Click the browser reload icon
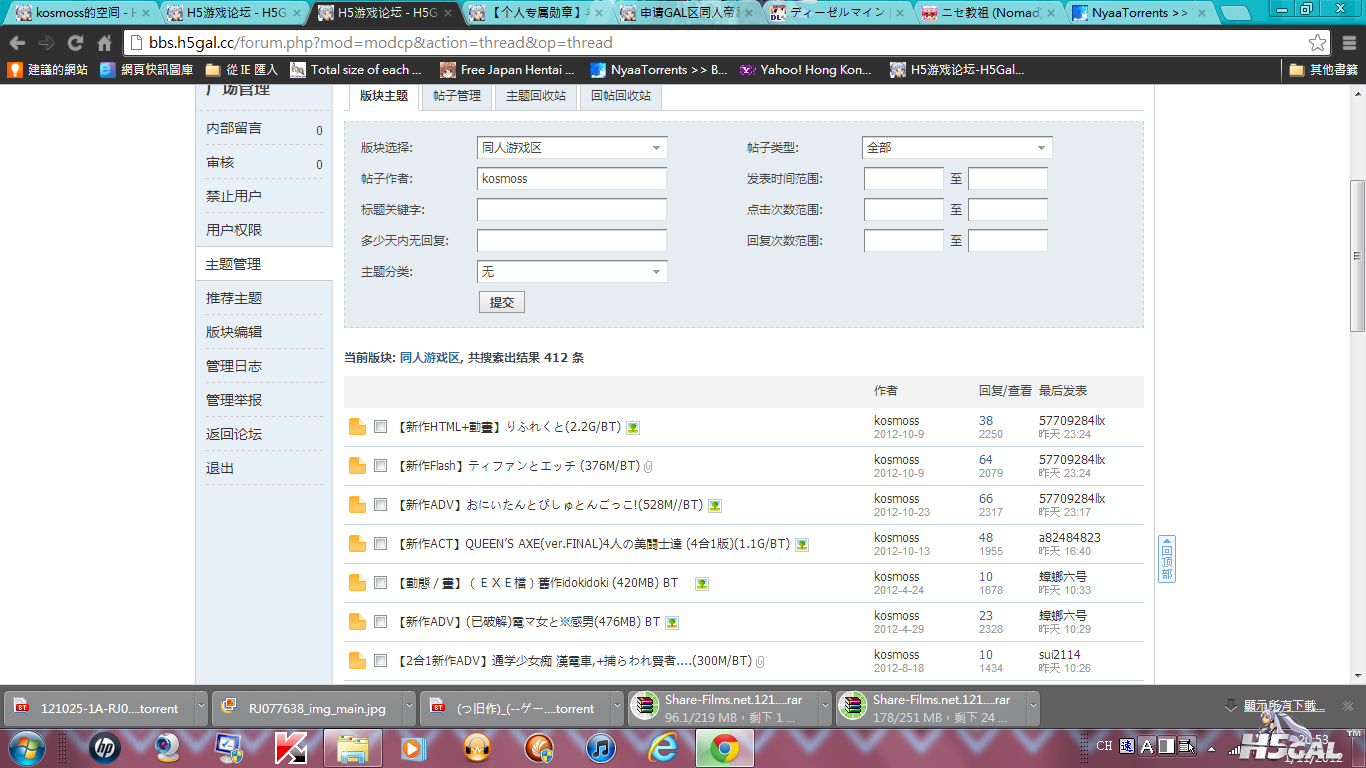The height and width of the screenshot is (768, 1366). [x=75, y=43]
